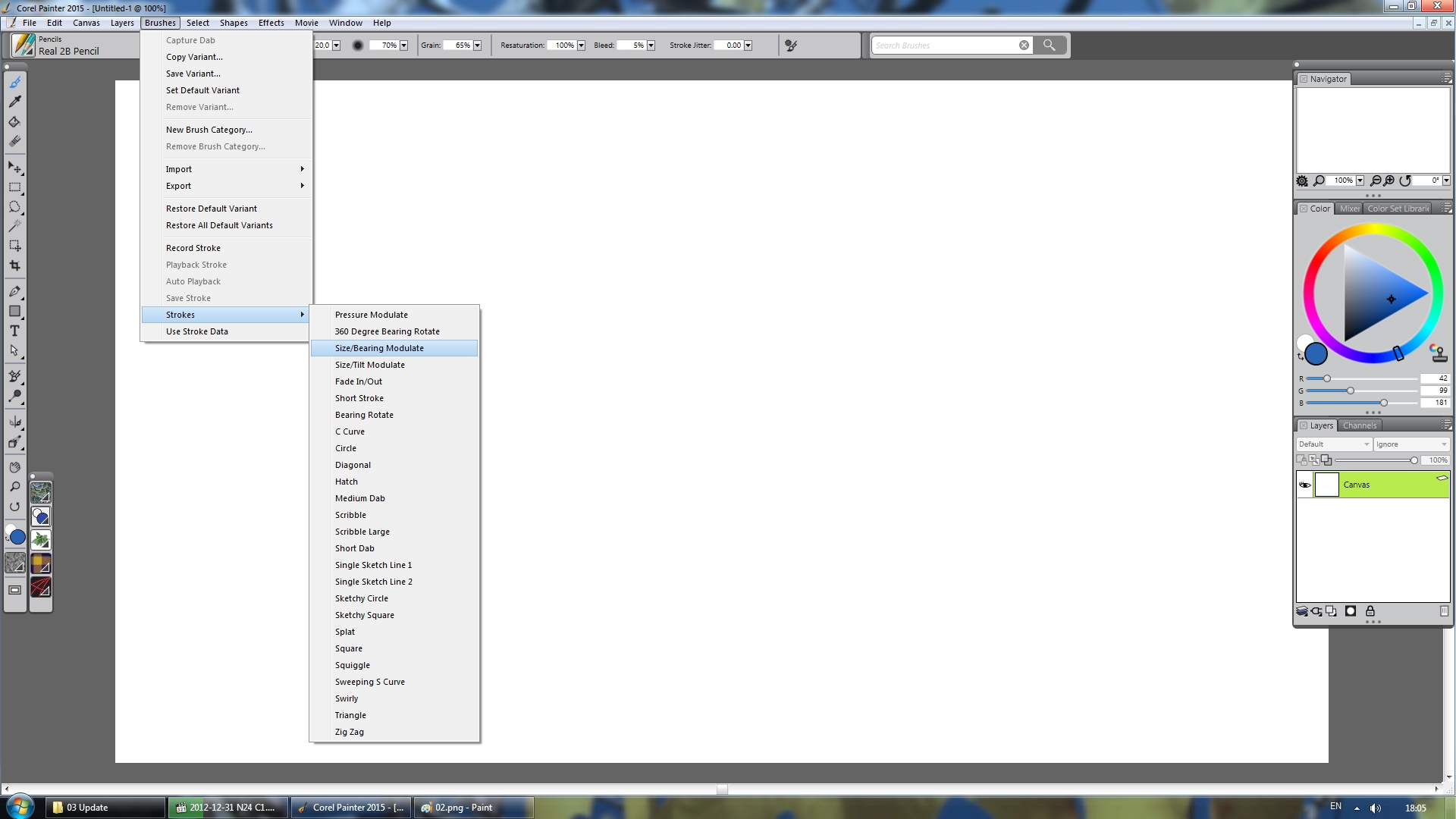Select the Crop tool

[x=14, y=265]
